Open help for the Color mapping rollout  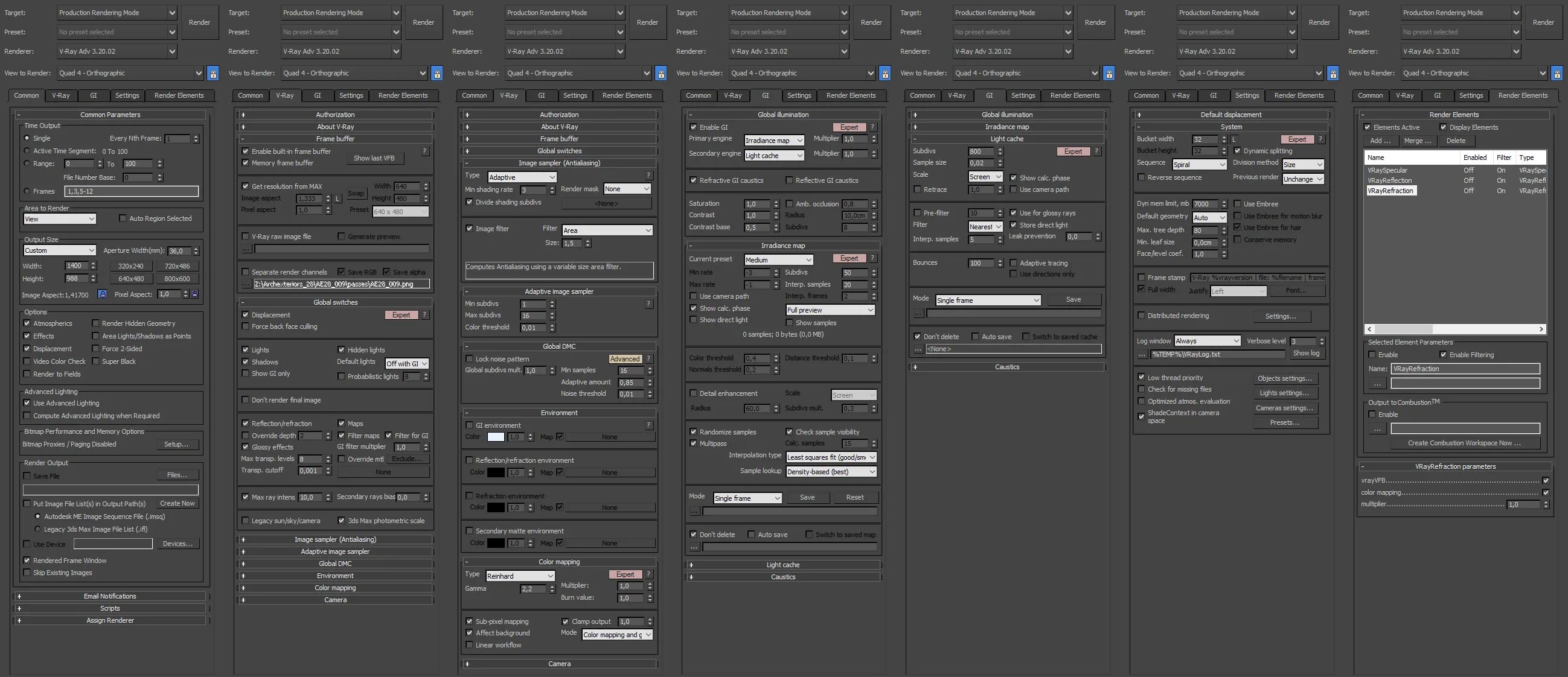pos(648,574)
